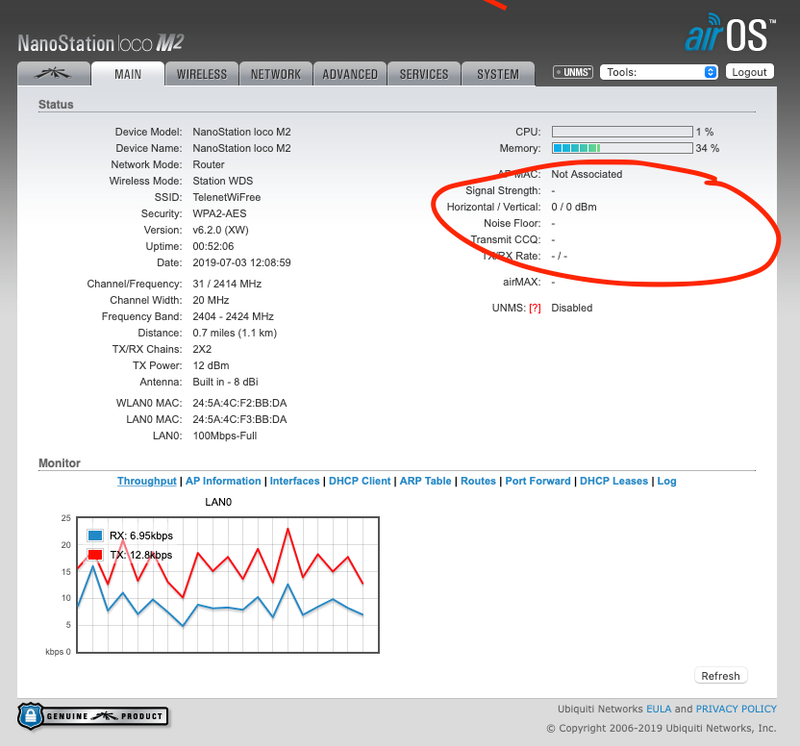Click the Refresh button
This screenshot has height=746, width=800.
tap(720, 676)
